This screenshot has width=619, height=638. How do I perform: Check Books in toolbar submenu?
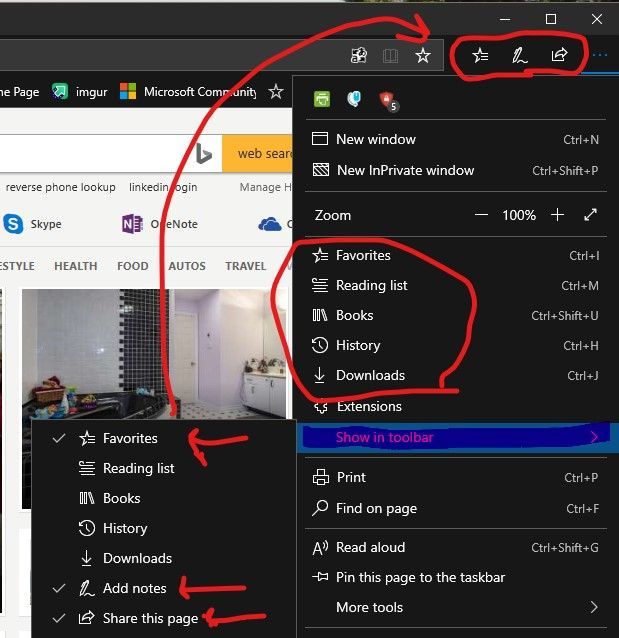164,498
